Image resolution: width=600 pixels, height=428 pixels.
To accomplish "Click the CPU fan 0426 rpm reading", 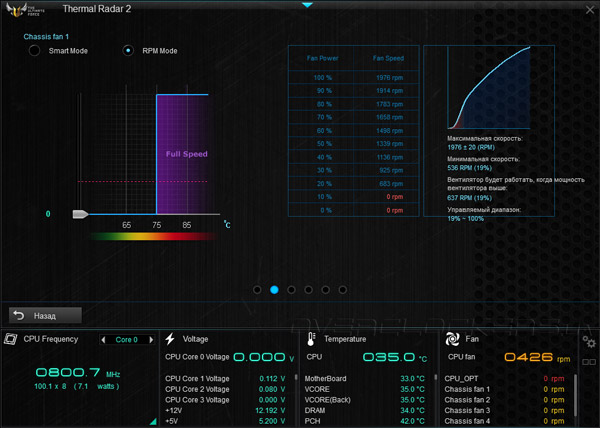I will coord(537,357).
